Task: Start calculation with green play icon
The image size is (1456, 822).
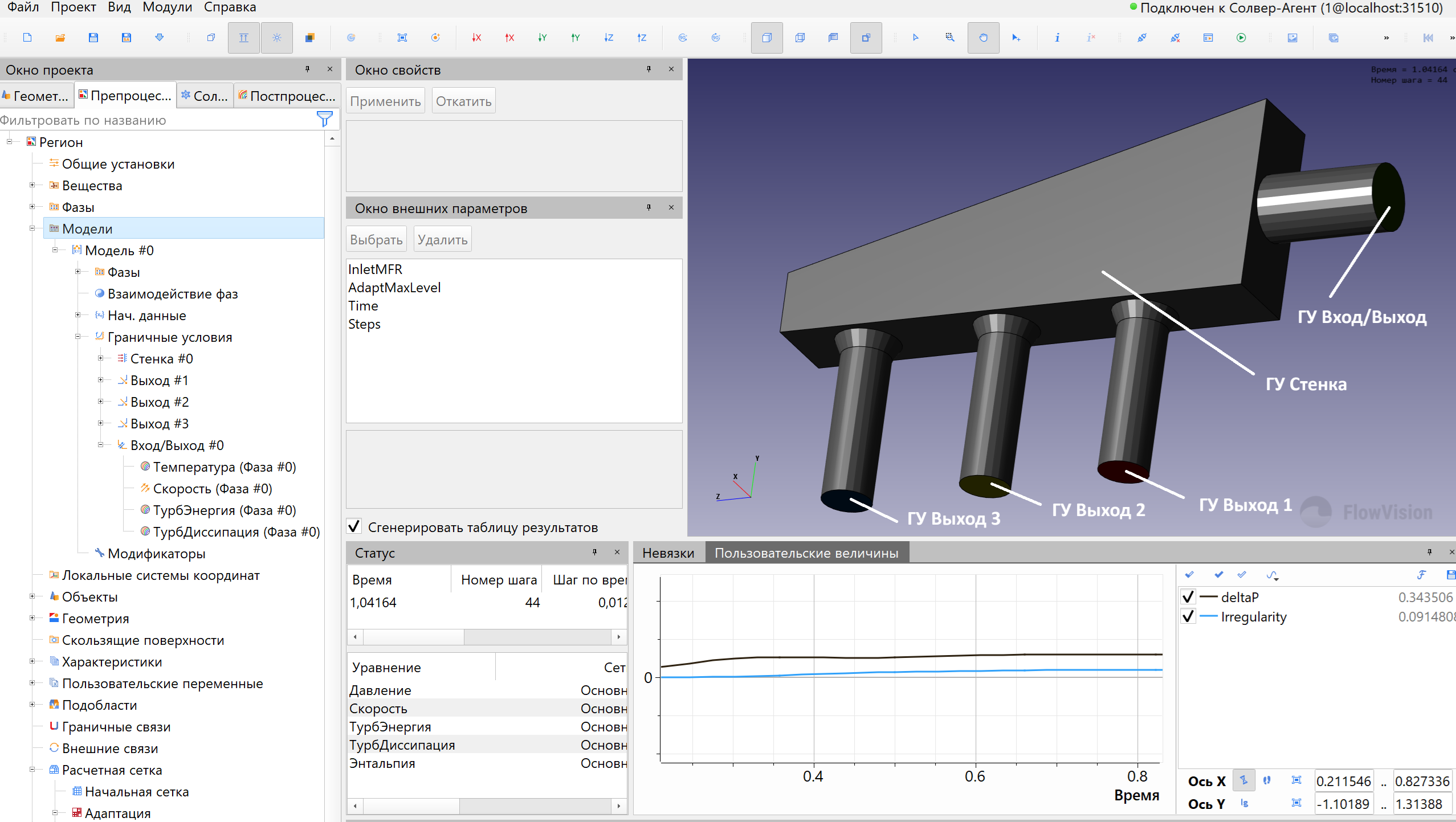Action: point(1241,38)
